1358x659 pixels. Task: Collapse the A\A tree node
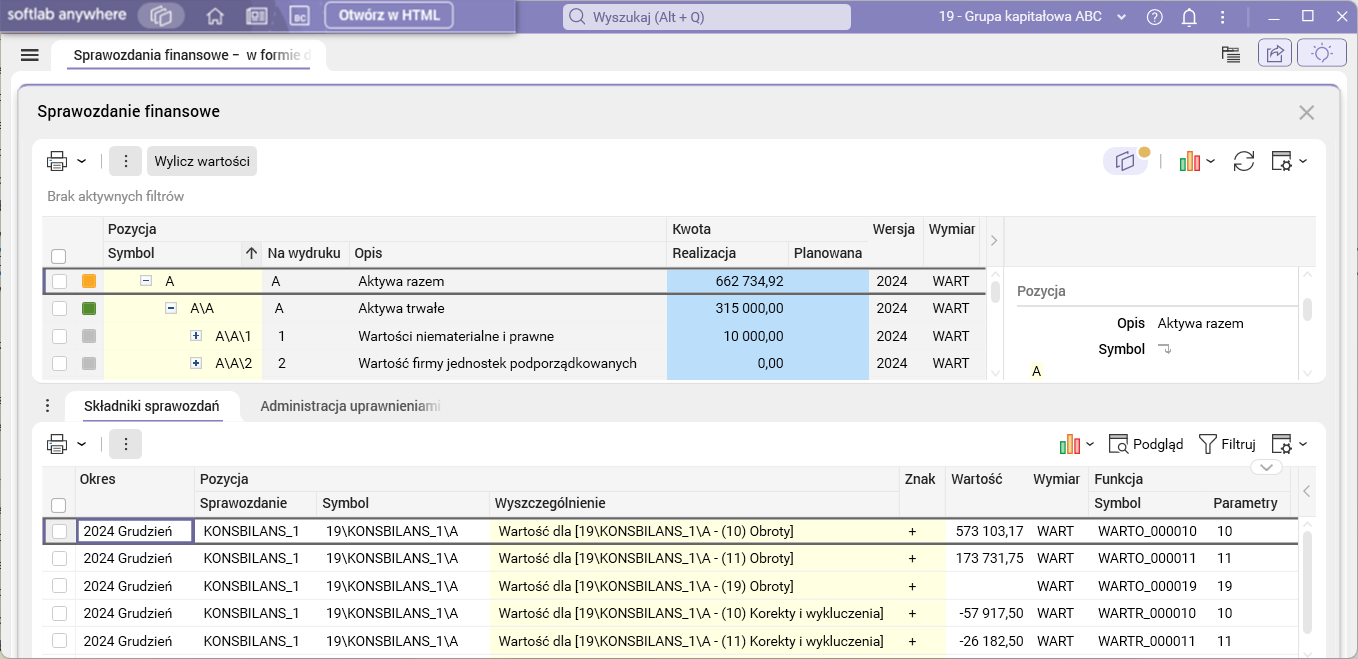tap(171, 309)
